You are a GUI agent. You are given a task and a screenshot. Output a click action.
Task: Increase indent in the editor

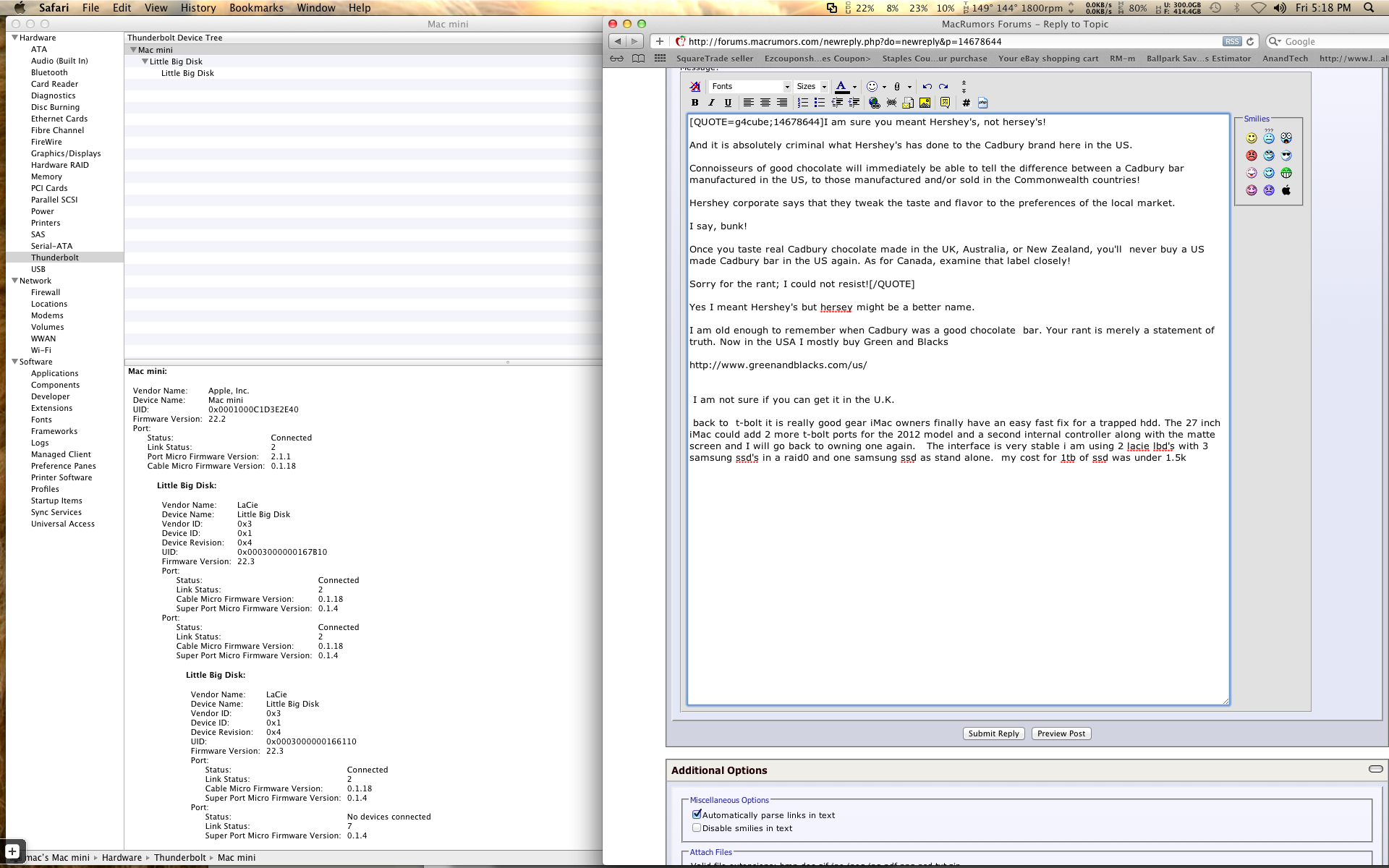854,103
